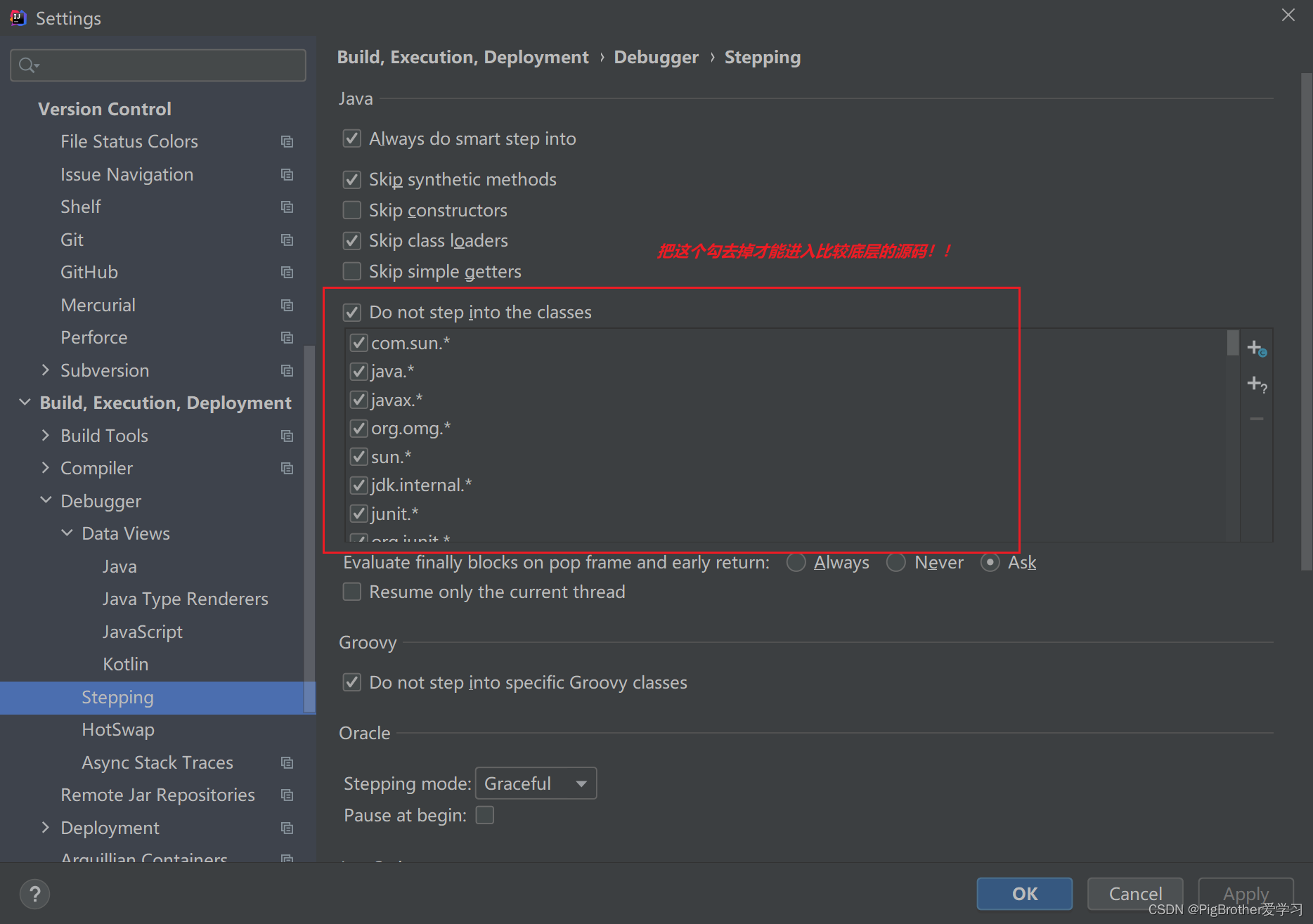Expand the Build Tools section
The image size is (1313, 924).
(x=46, y=435)
